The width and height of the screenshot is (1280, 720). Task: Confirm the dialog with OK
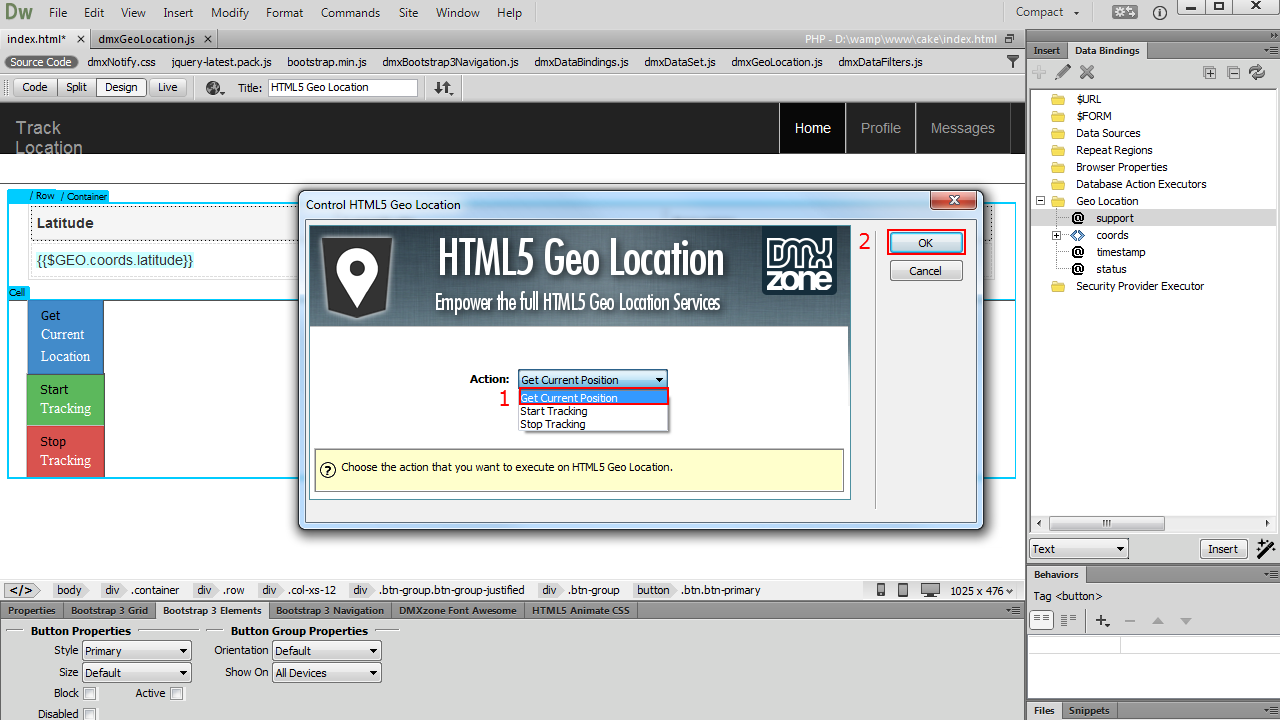(x=925, y=243)
